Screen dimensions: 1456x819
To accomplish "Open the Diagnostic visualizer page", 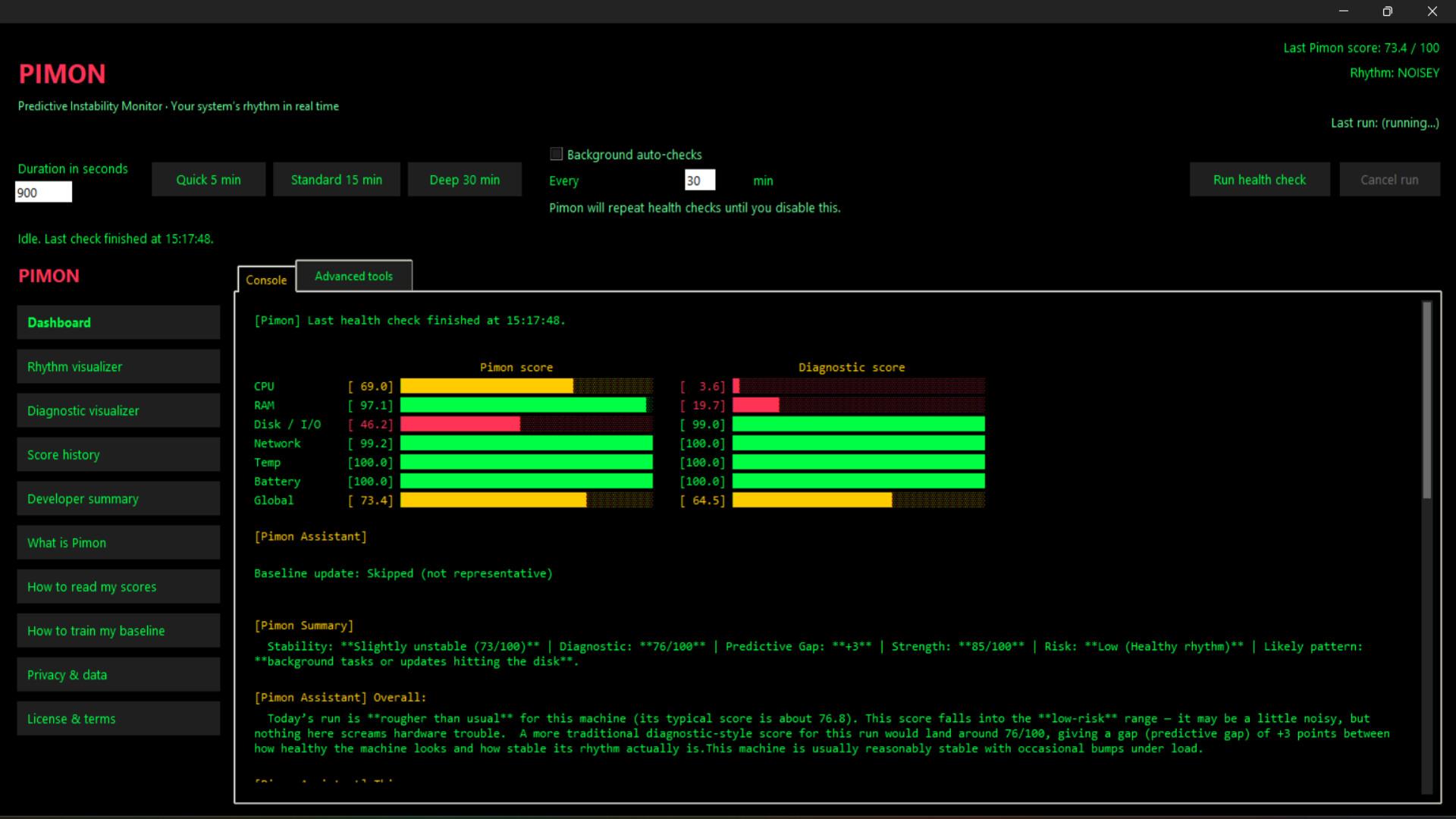I will pos(118,410).
